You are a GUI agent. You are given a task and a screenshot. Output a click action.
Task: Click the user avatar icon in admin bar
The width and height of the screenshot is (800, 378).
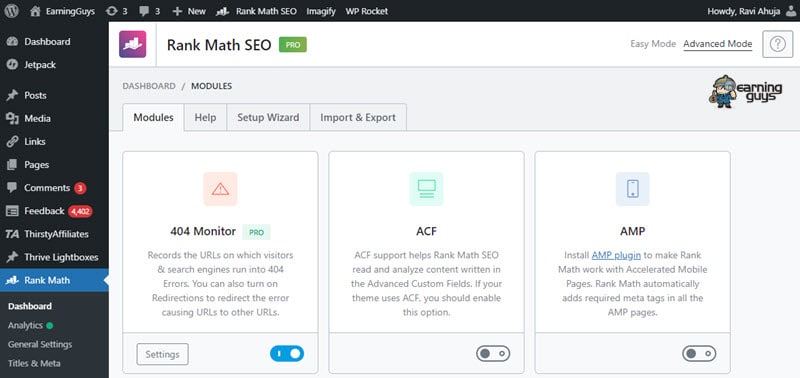(790, 11)
